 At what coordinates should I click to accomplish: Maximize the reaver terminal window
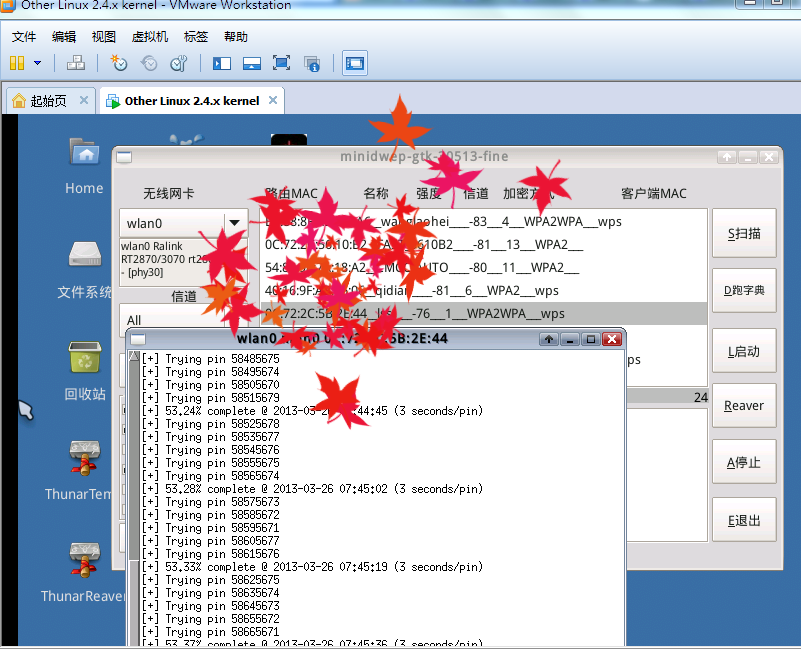pos(591,339)
